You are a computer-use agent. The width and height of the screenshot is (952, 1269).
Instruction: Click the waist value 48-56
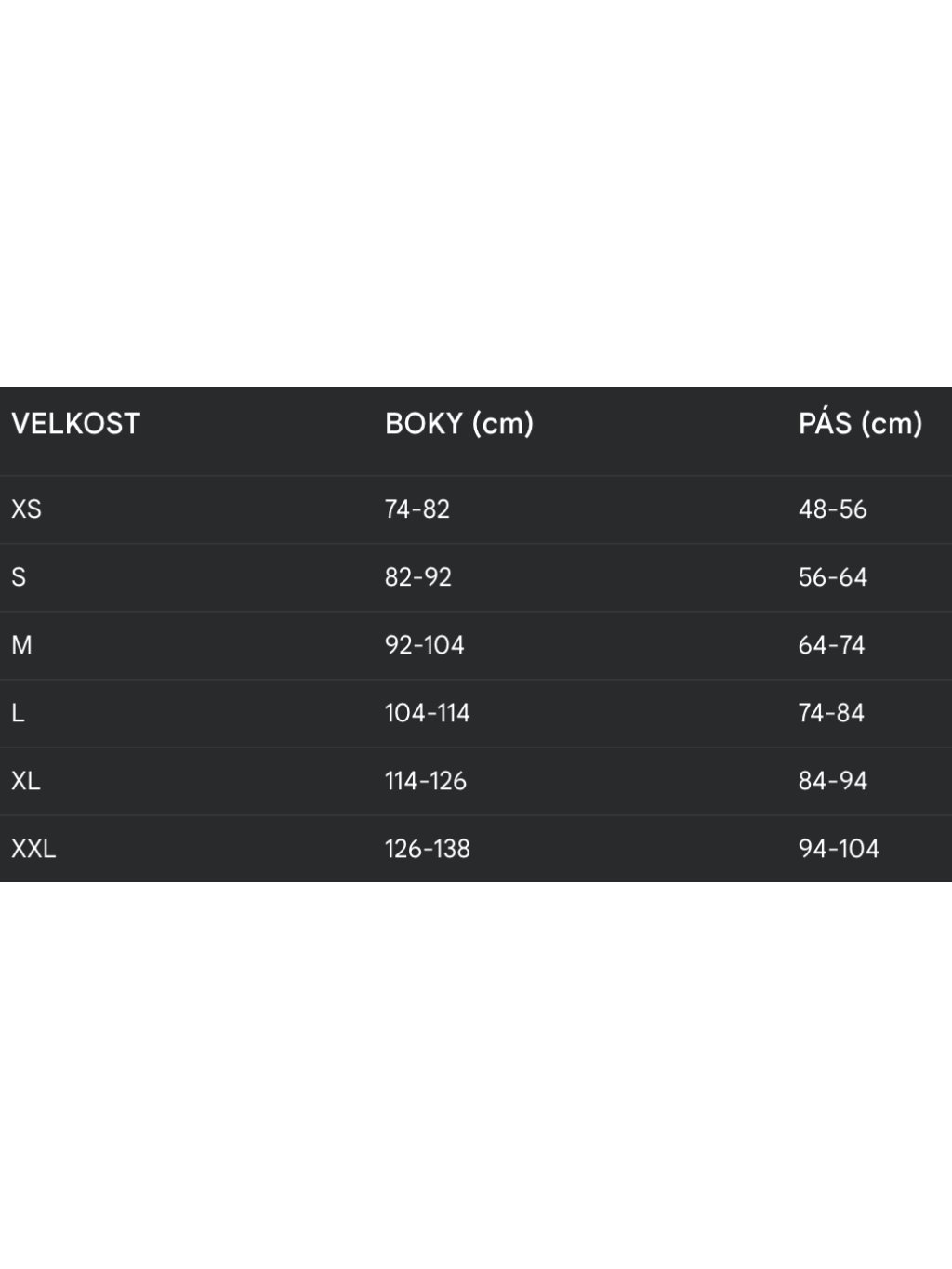click(x=832, y=509)
